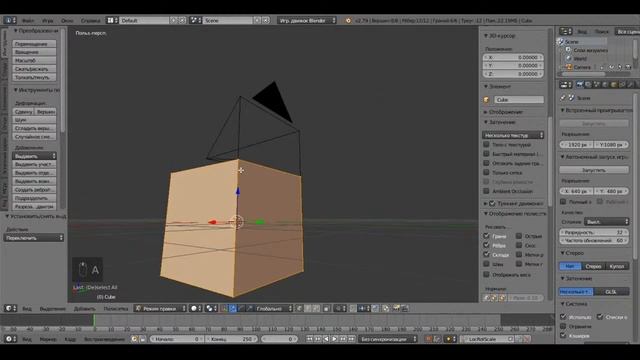
Task: Toggle the Только сетка checkbox
Action: click(486, 172)
